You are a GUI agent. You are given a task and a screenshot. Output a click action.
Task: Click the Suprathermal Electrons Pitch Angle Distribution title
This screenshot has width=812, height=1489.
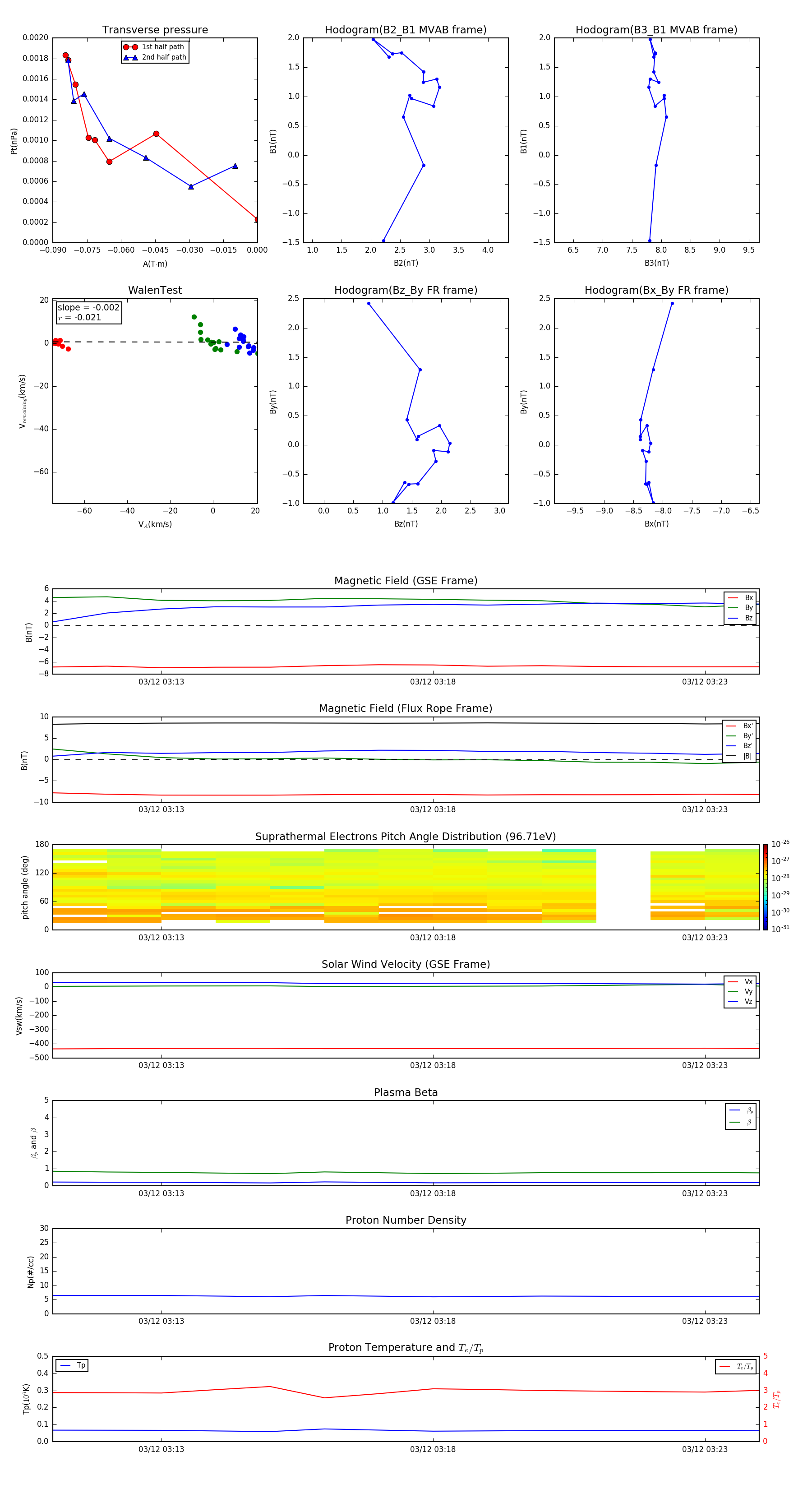click(406, 837)
